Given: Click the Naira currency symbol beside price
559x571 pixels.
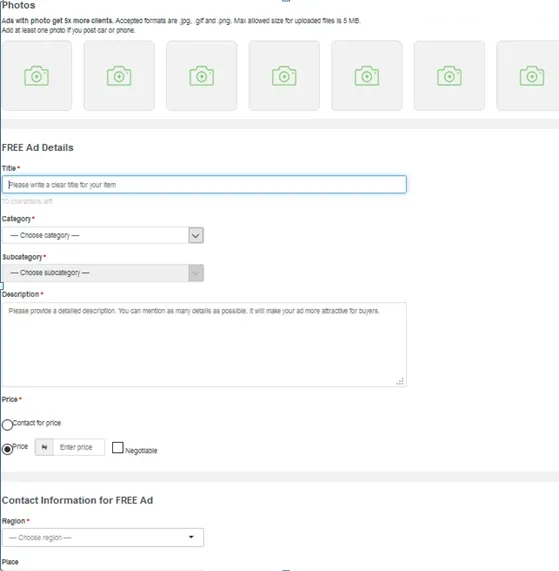Looking at the screenshot, I should (x=44, y=447).
